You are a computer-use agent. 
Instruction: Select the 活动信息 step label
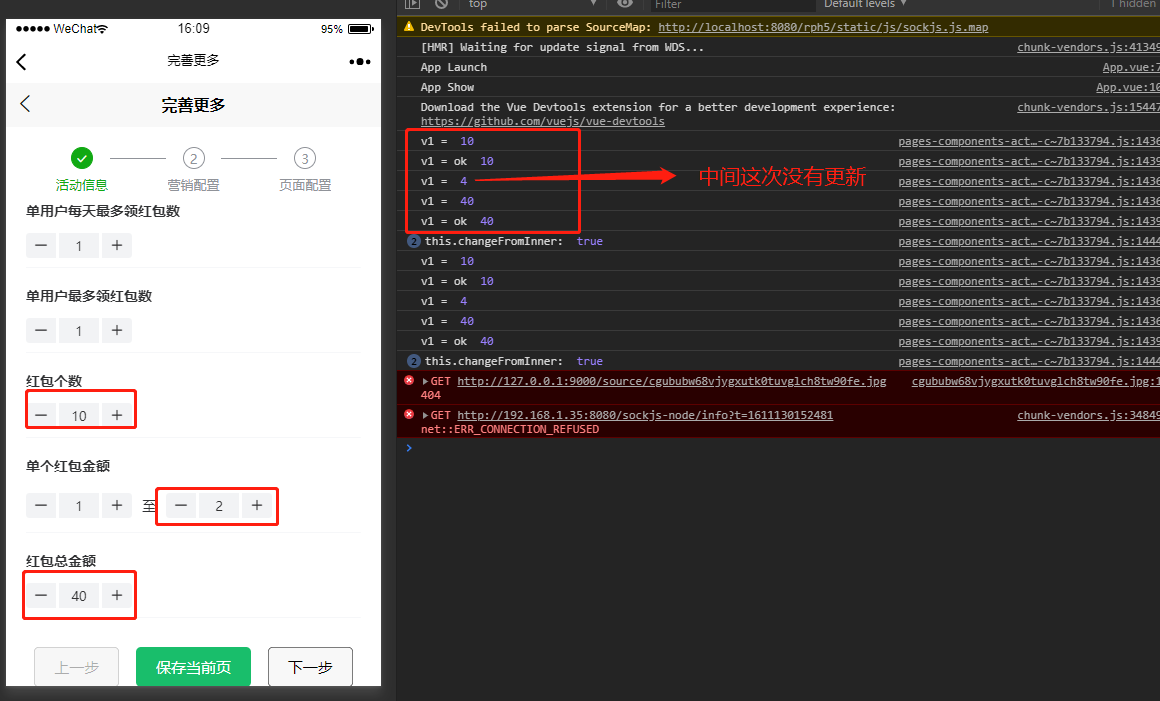(81, 185)
